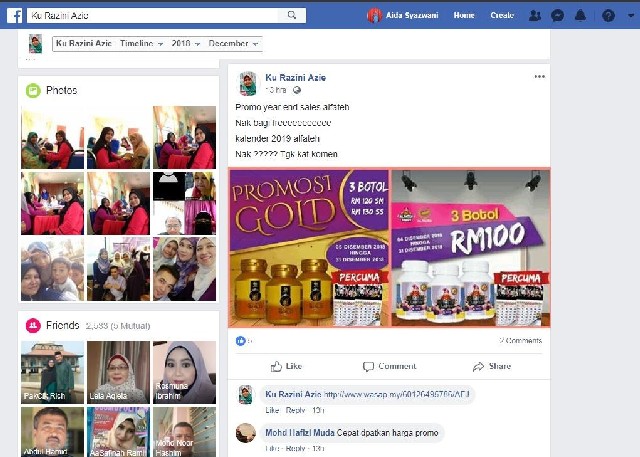Click Create in the top bar

[x=502, y=15]
